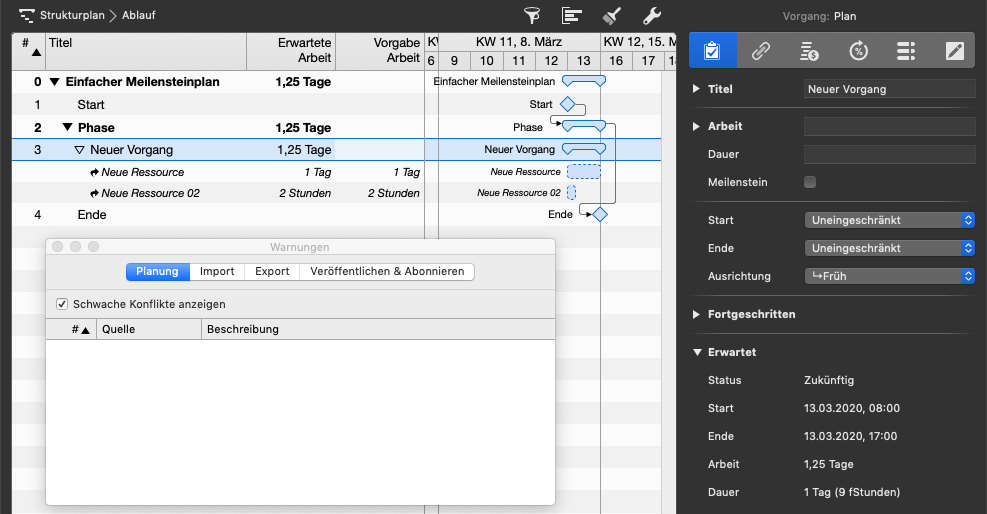Click the paintbrush style icon

(611, 15)
